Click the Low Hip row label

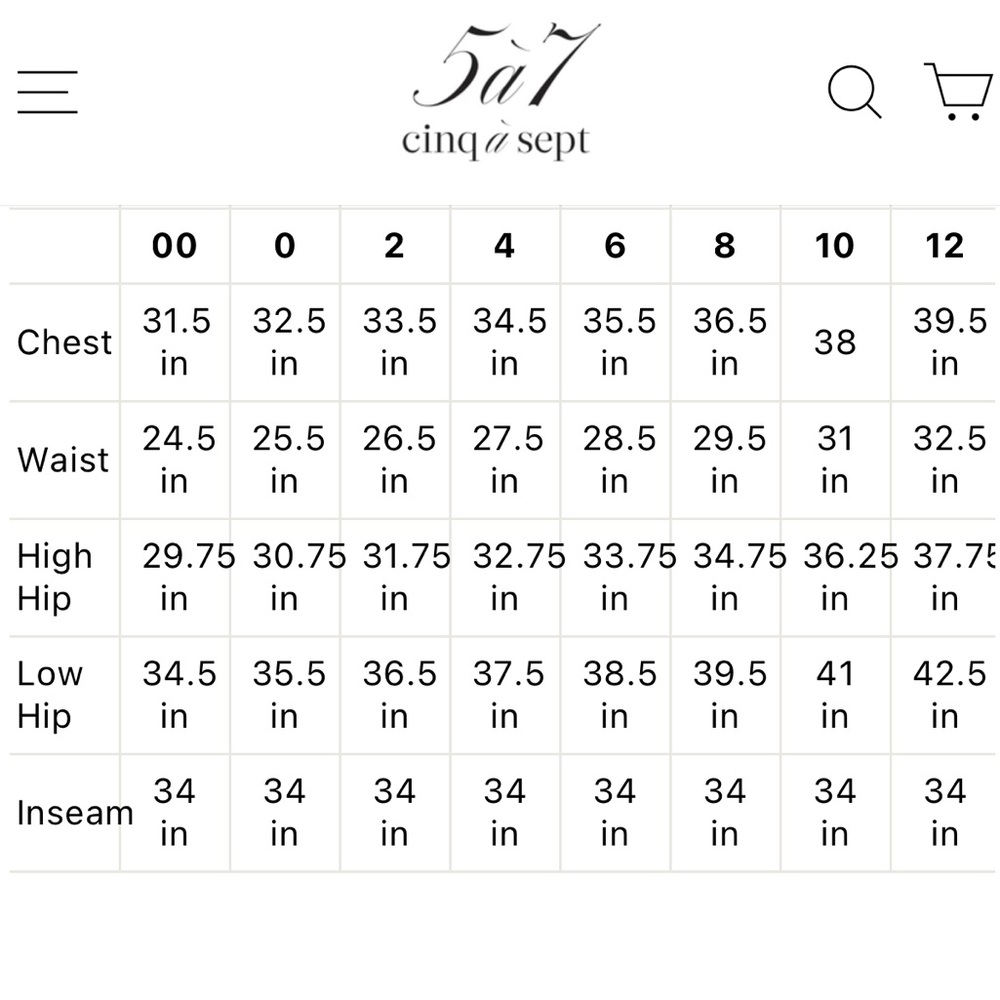click(50, 695)
